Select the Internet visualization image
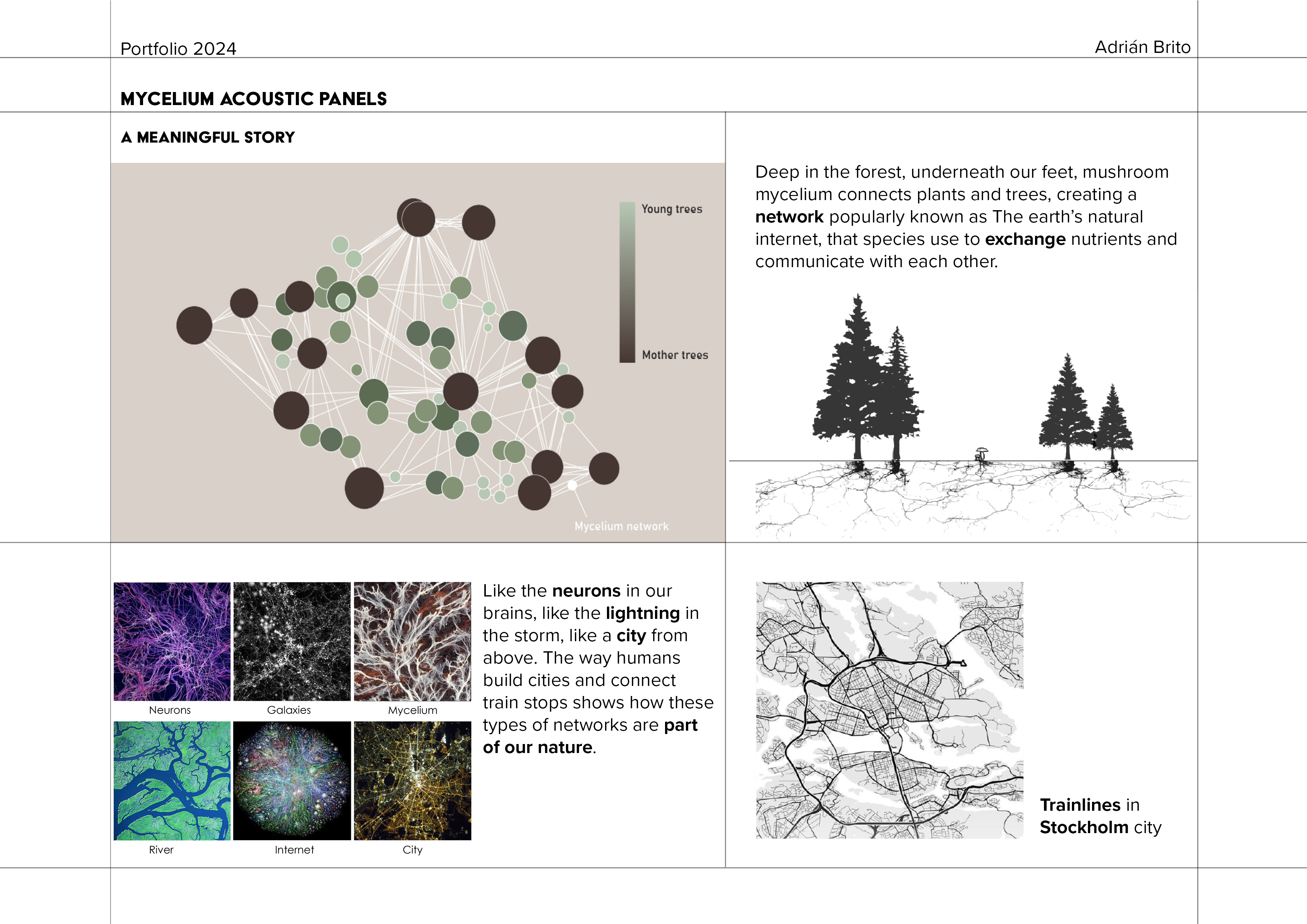 292,781
